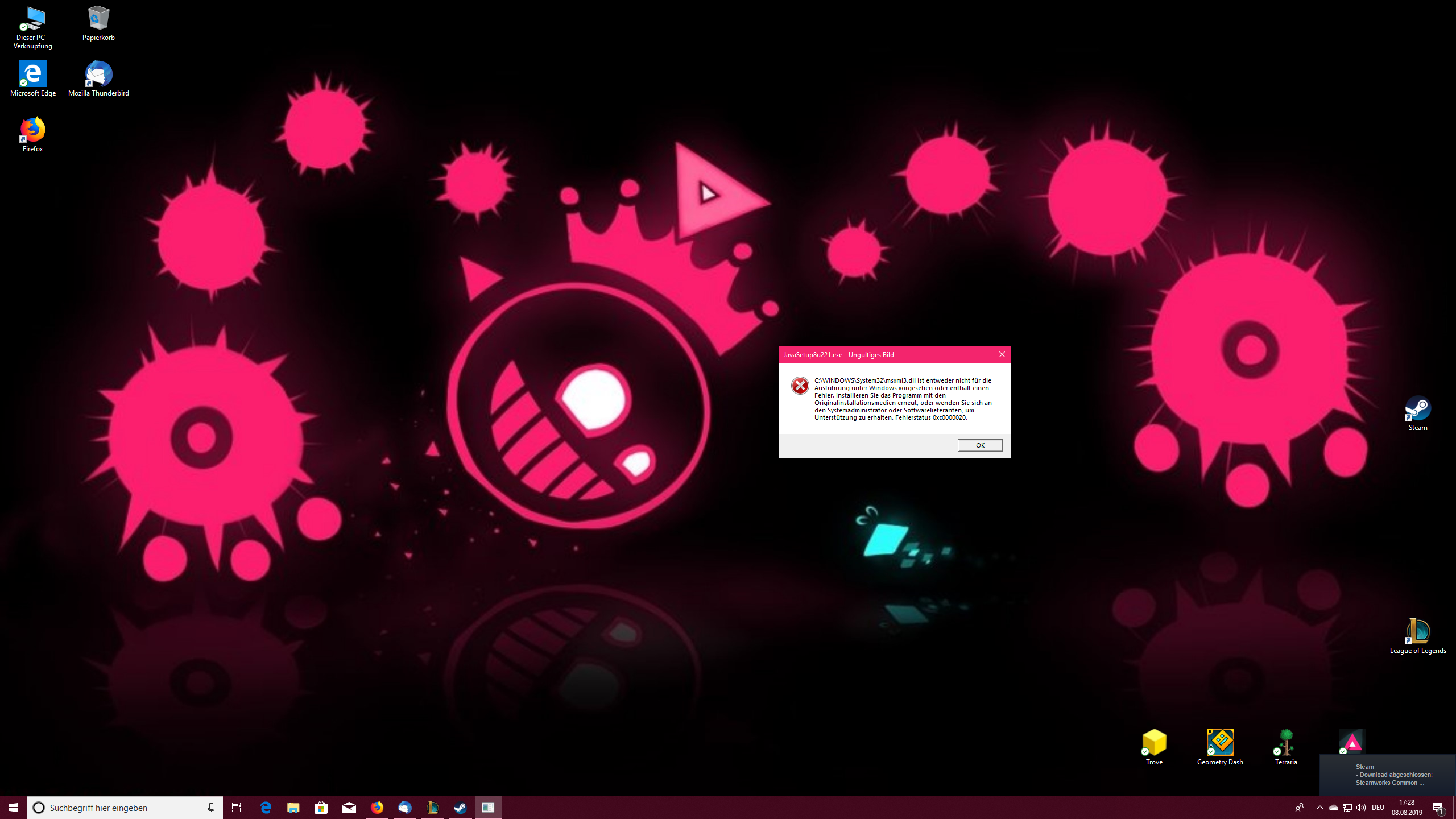Open the Papierkorb recycle bin
This screenshot has width=1456, height=819.
tap(98, 19)
